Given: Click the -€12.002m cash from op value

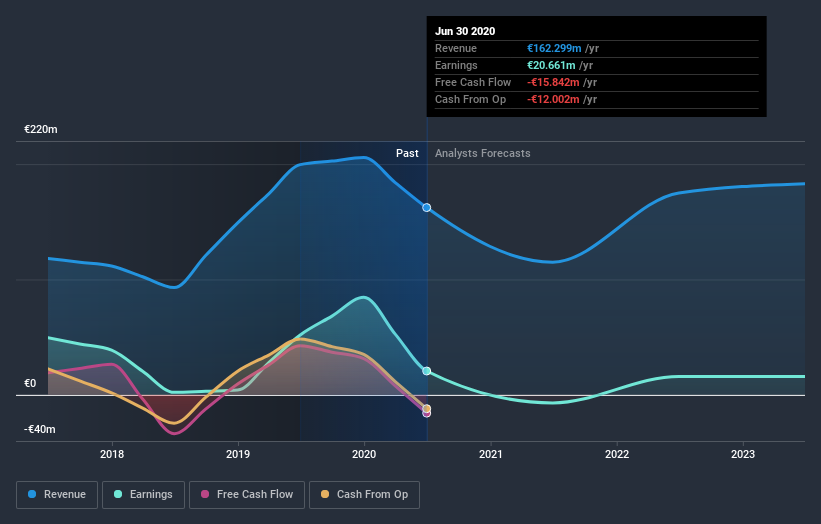Looking at the screenshot, I should click(553, 99).
